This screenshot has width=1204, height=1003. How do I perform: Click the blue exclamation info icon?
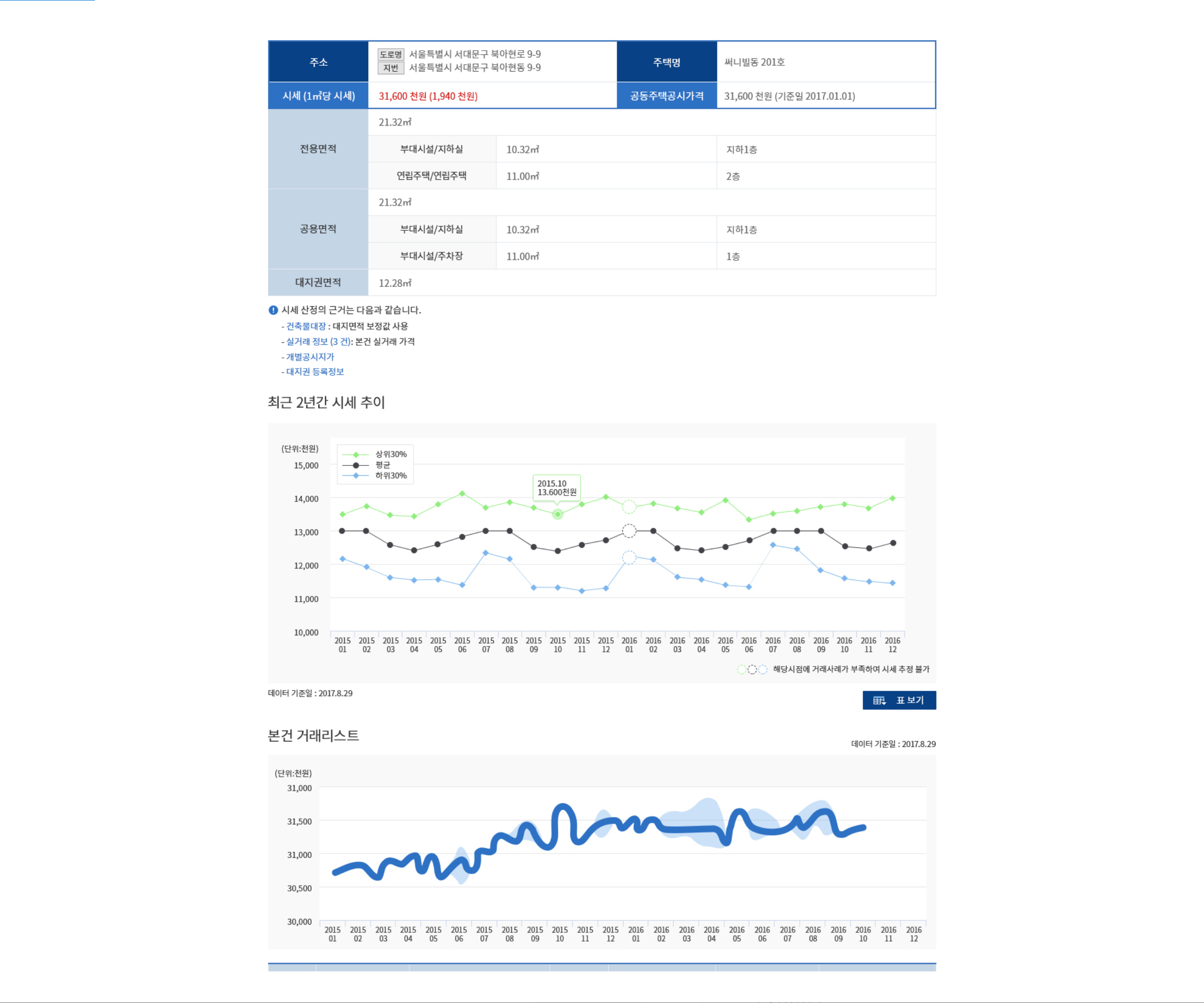click(273, 310)
